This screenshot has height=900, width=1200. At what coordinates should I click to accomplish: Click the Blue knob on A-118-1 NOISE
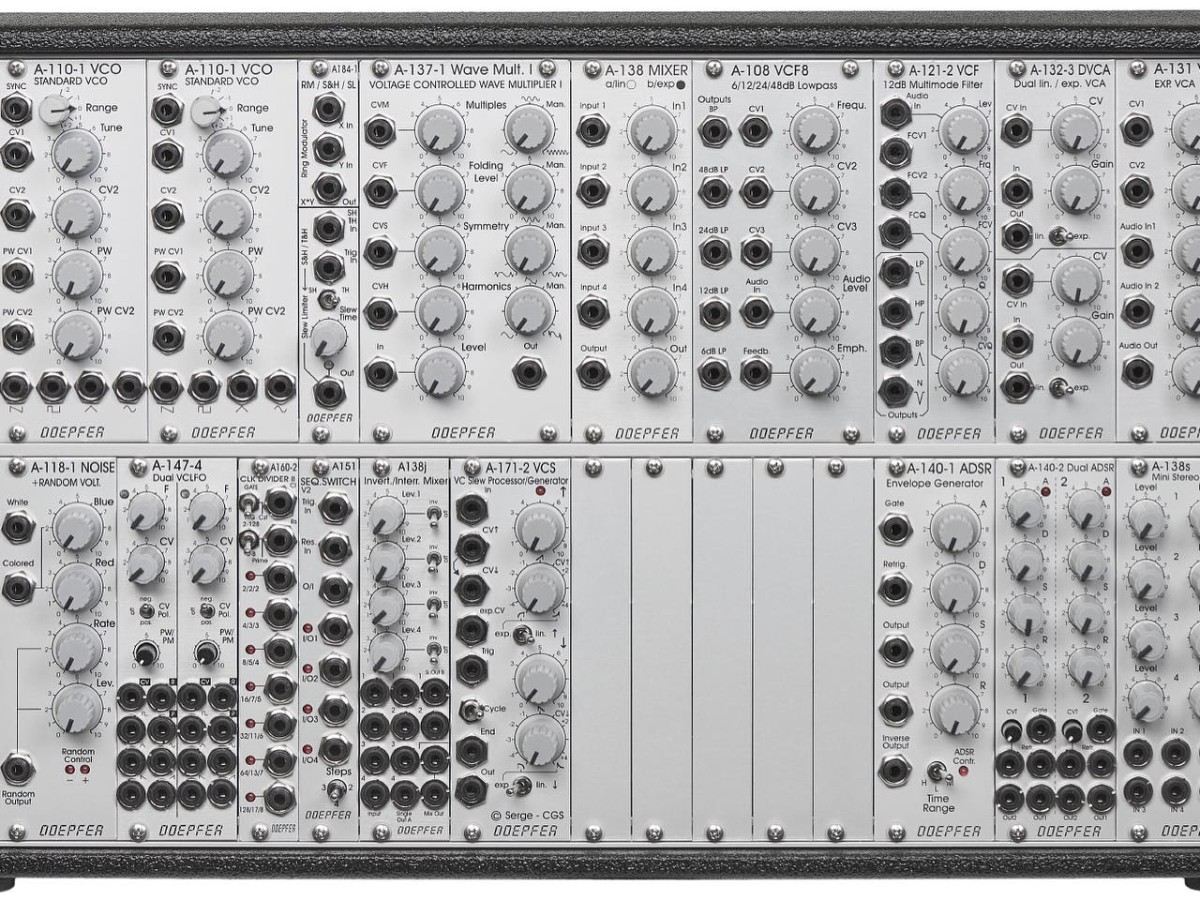[77, 527]
